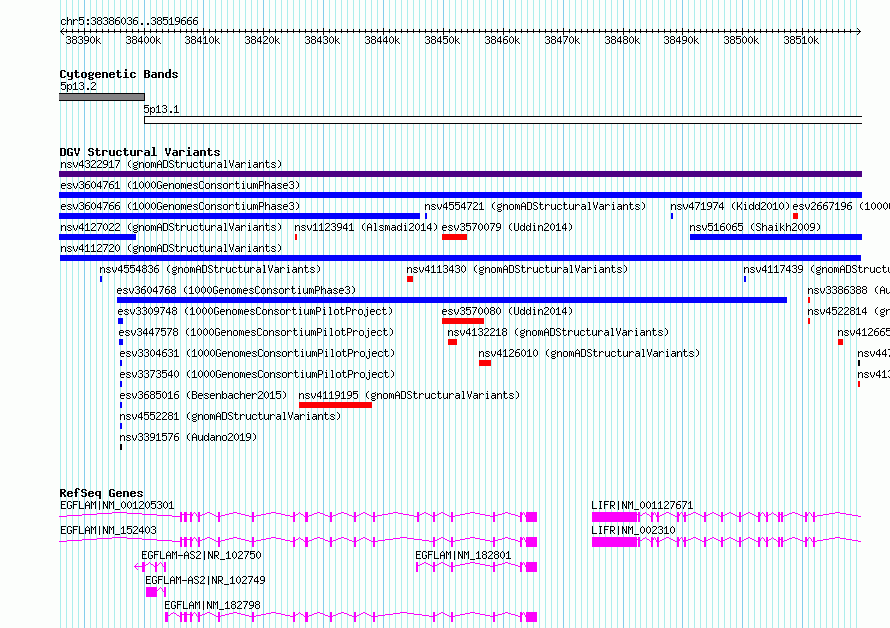Click the nsv4113430 variant label
Image resolution: width=890 pixels, height=628 pixels.
[517, 270]
